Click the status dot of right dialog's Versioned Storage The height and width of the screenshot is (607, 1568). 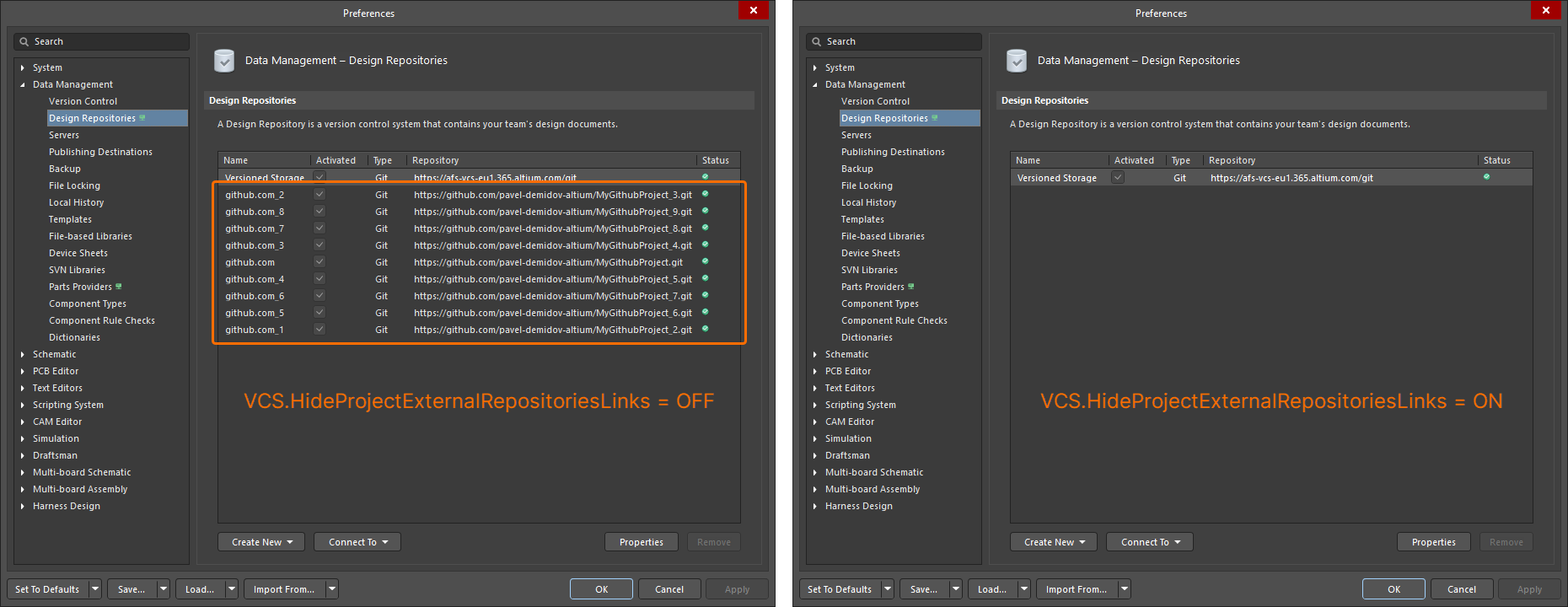tap(1486, 177)
